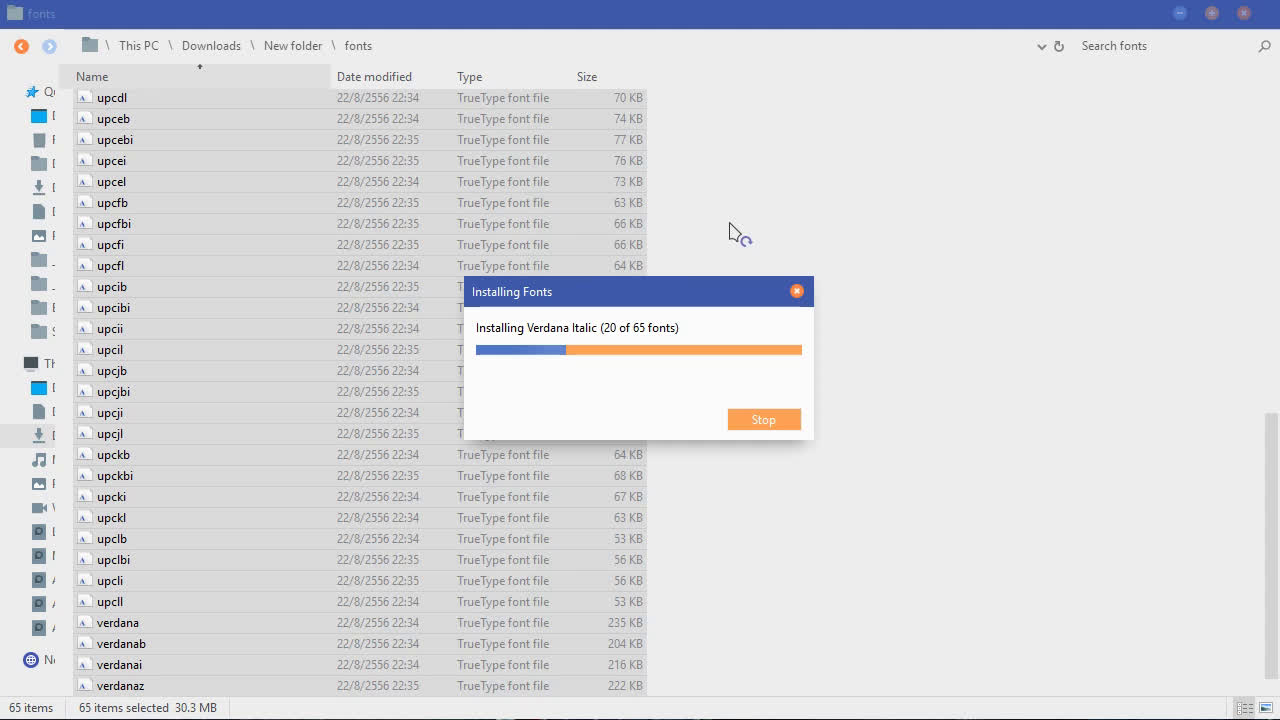Stop the font installation
The width and height of the screenshot is (1280, 720).
tap(764, 420)
